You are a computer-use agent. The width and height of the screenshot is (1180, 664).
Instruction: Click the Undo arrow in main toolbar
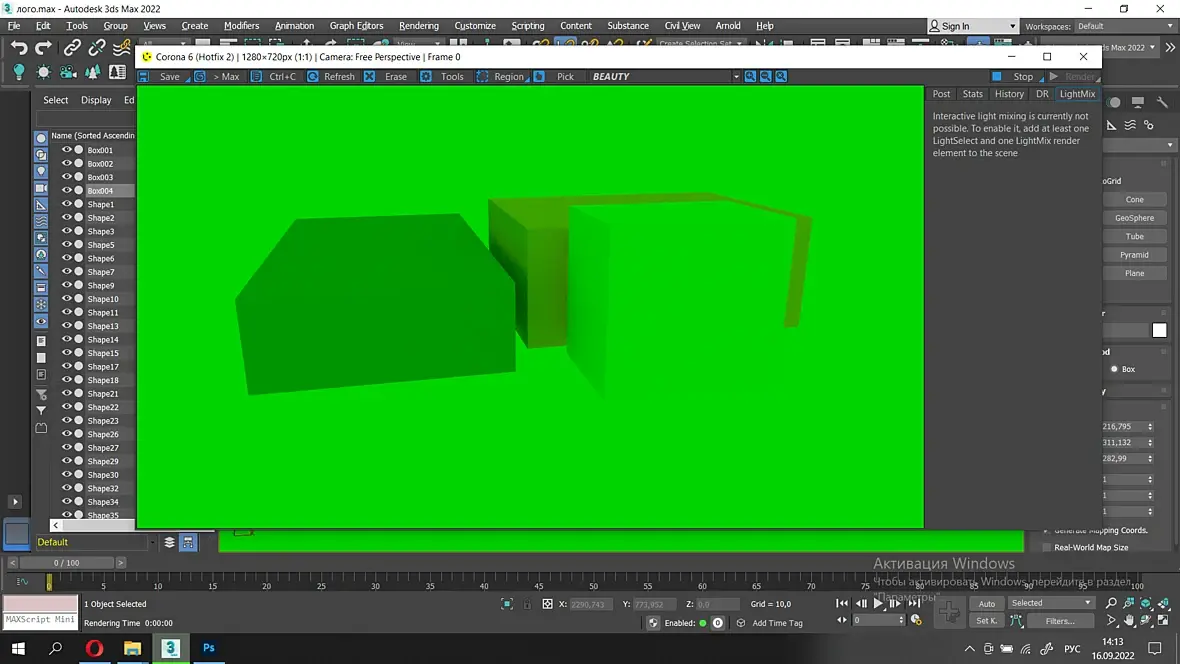point(18,48)
